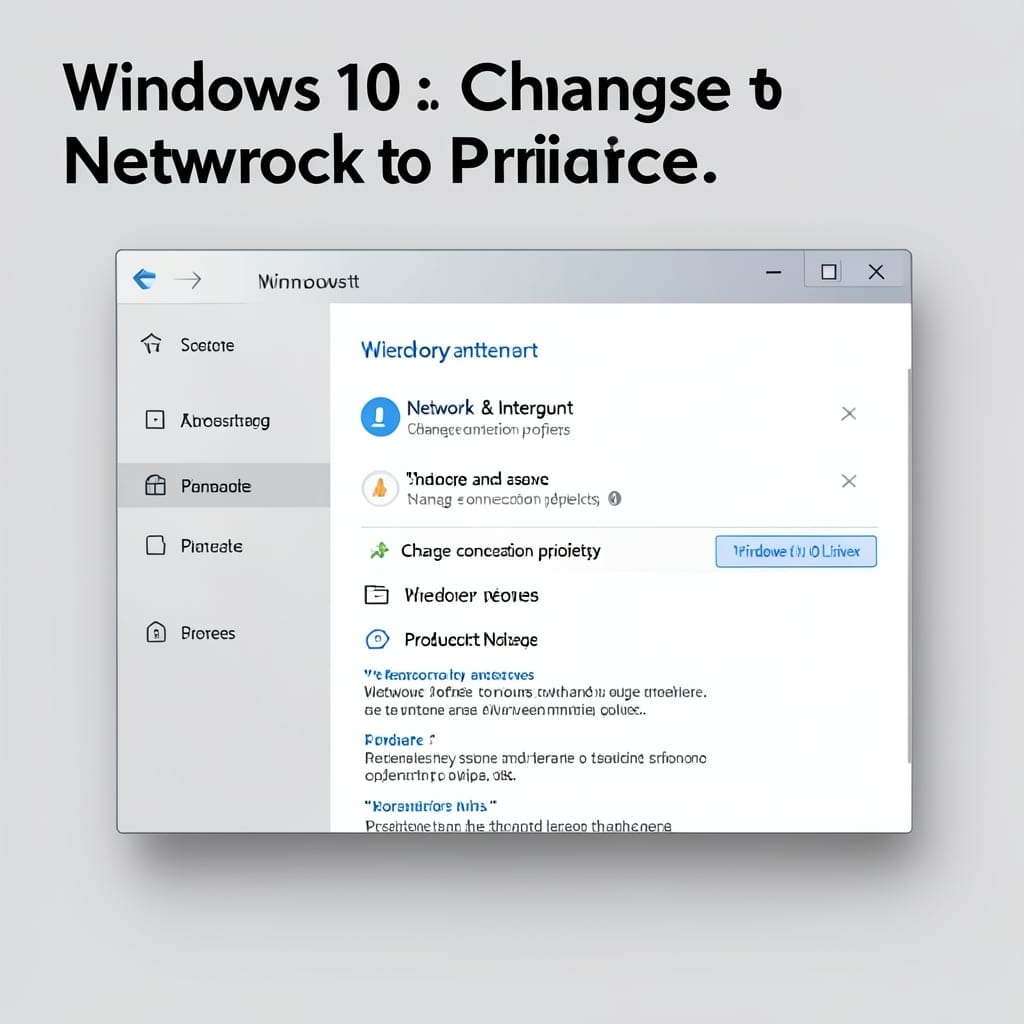The width and height of the screenshot is (1024, 1024).
Task: Click the icon beside Panaaole
Action: [x=155, y=485]
